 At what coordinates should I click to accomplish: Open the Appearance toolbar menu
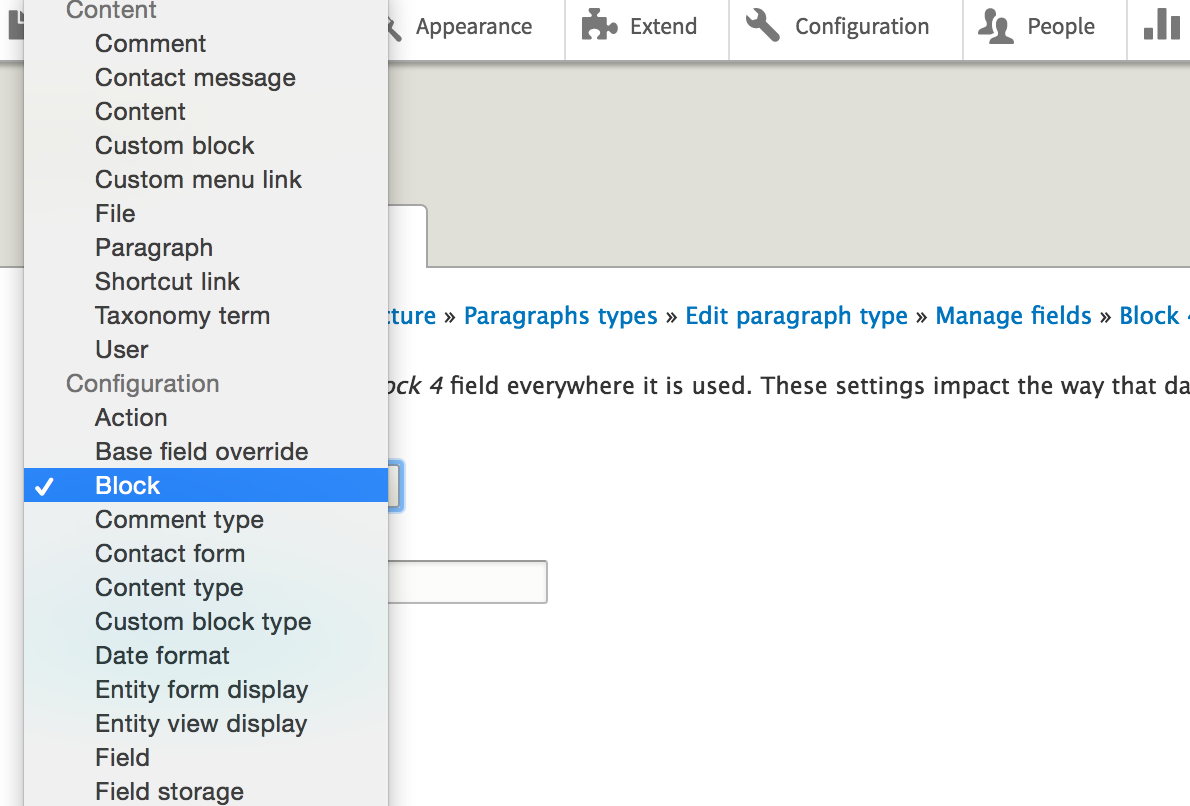click(x=474, y=27)
